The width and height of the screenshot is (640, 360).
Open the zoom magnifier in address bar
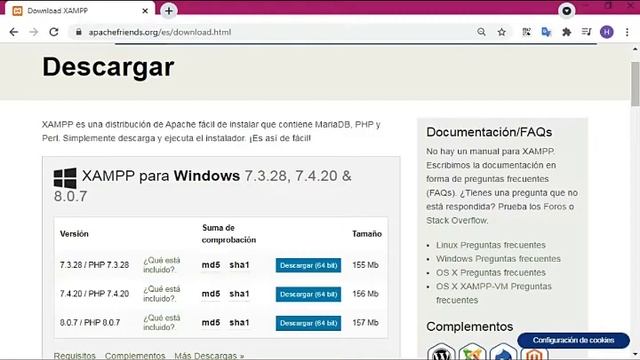pyautogui.click(x=482, y=32)
